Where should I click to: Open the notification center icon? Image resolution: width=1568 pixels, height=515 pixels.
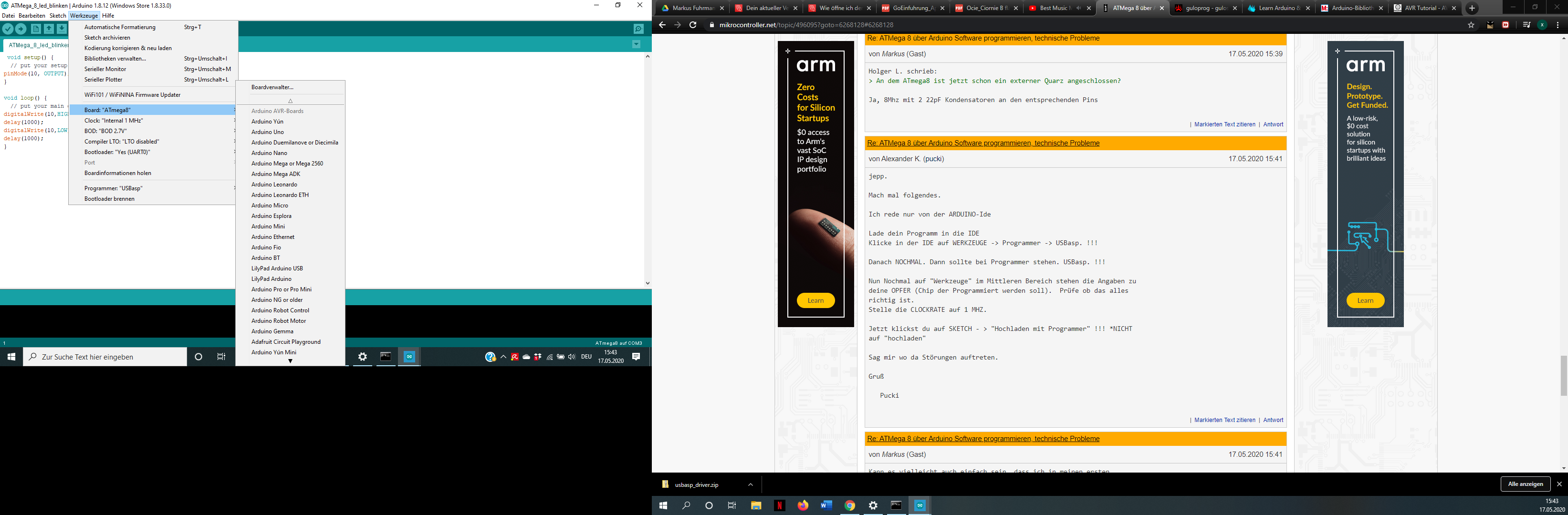tap(636, 357)
